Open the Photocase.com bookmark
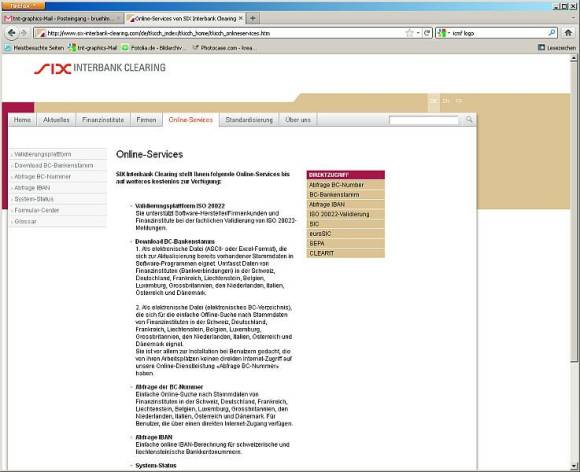 [x=223, y=48]
